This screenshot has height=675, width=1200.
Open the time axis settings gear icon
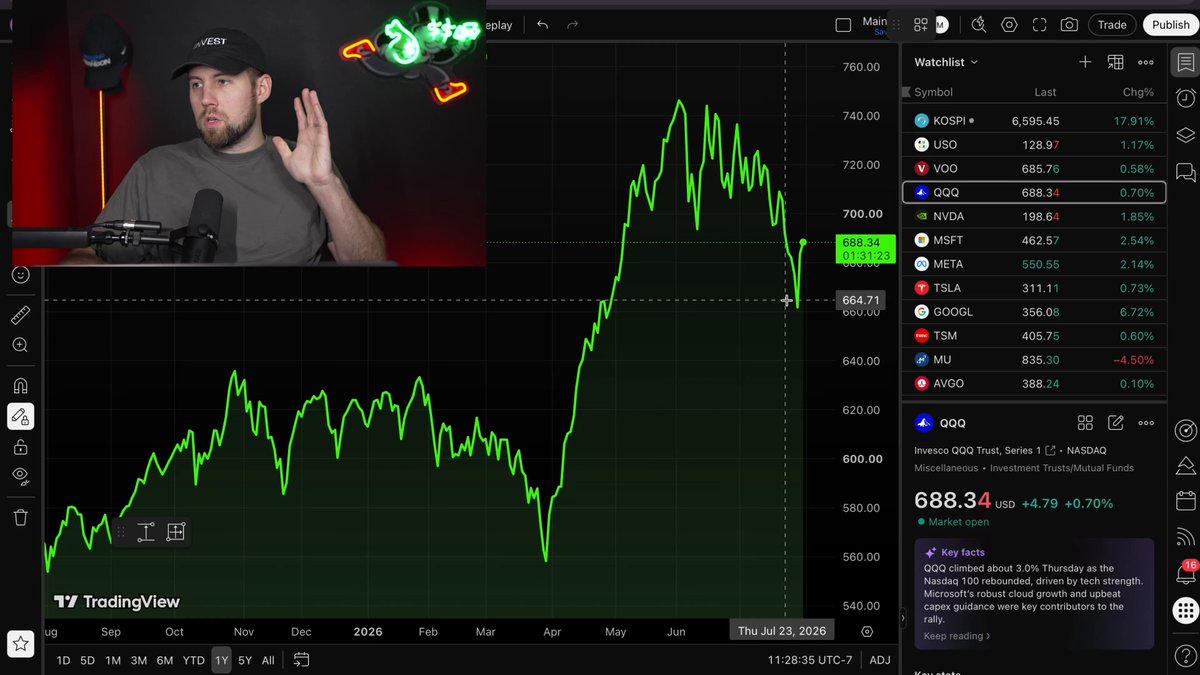(867, 632)
